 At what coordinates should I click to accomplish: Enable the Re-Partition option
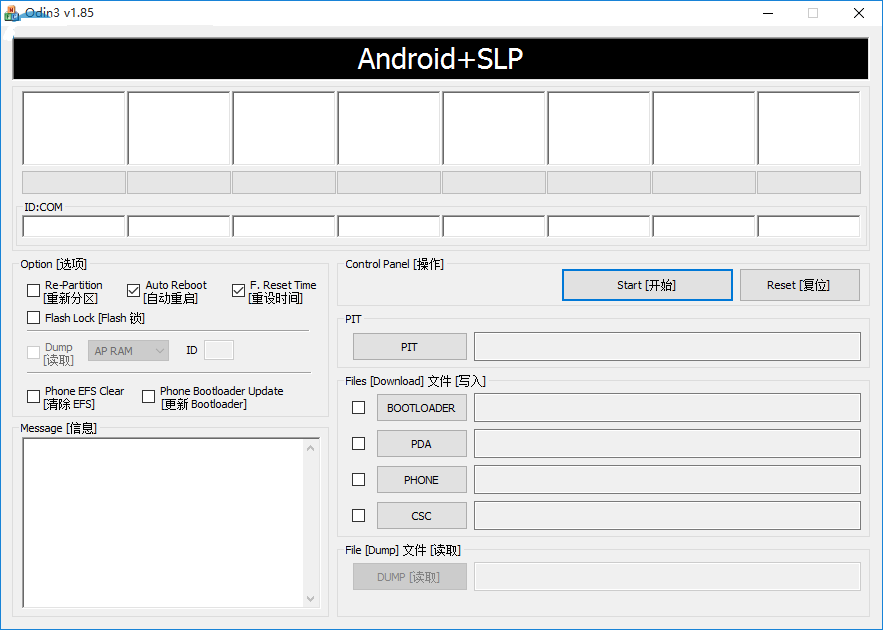point(33,290)
